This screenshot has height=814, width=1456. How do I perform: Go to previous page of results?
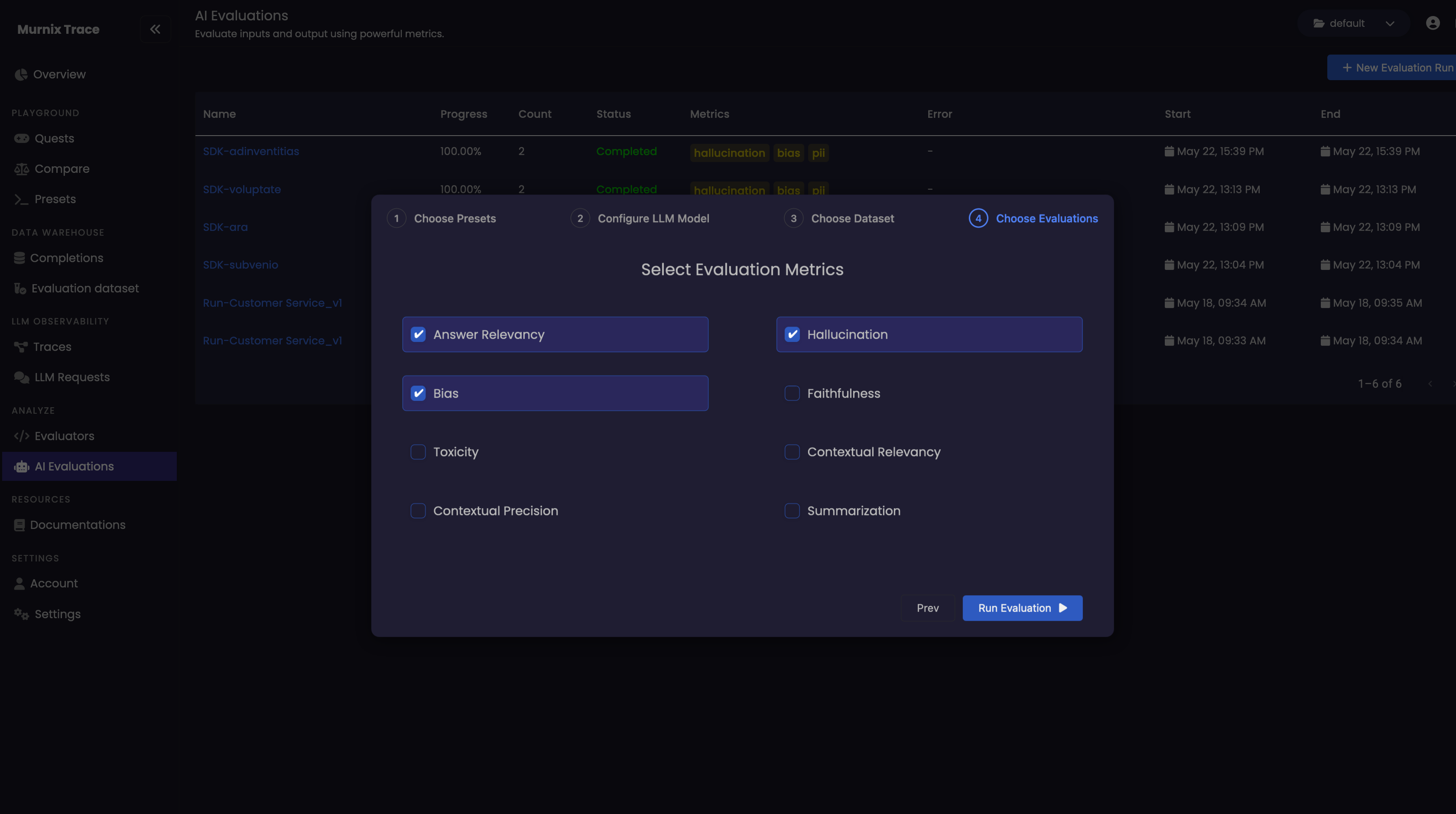click(x=1430, y=383)
